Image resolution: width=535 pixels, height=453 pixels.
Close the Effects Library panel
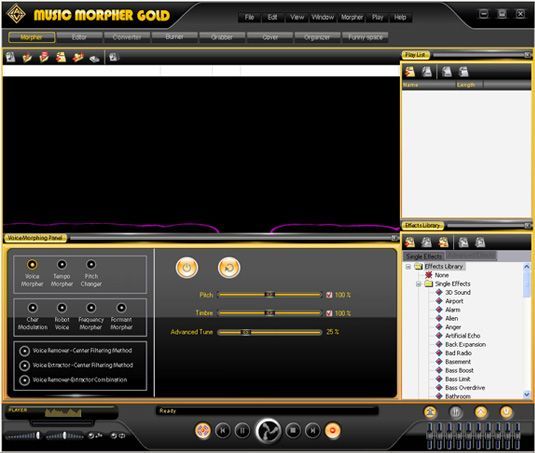click(527, 225)
